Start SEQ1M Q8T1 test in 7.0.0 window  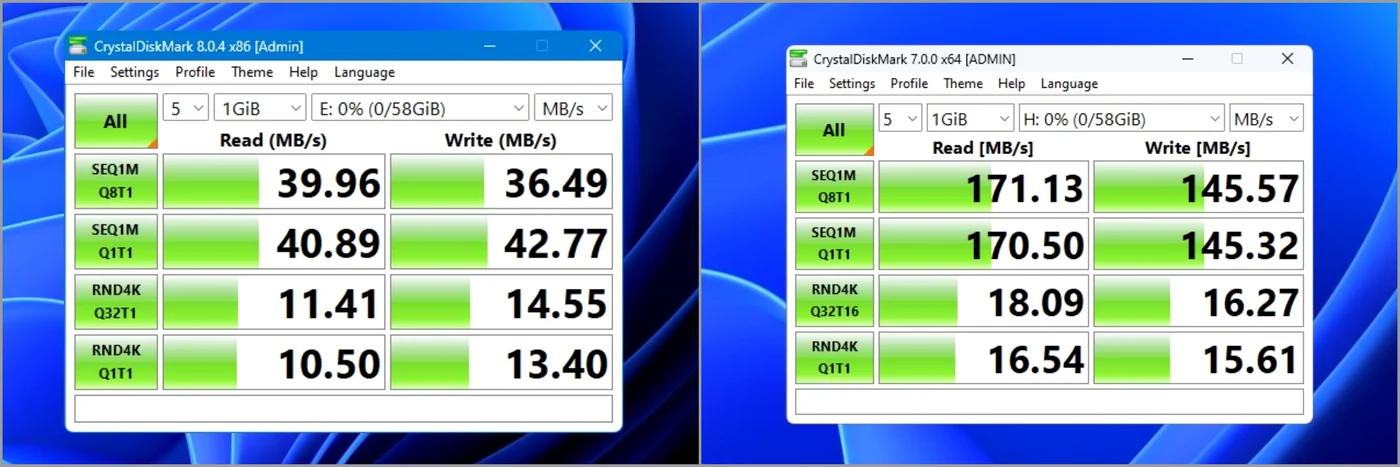tap(834, 186)
